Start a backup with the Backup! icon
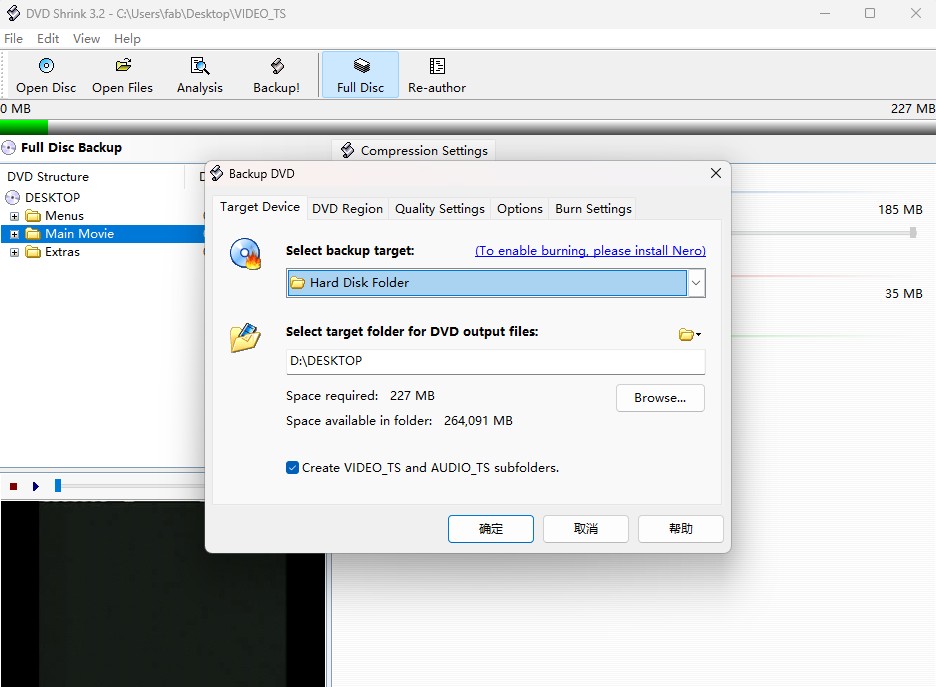936x687 pixels. [277, 74]
